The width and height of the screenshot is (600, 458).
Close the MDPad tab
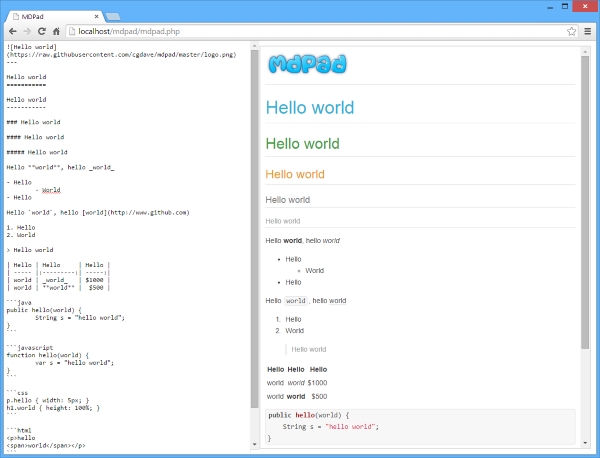click(96, 16)
